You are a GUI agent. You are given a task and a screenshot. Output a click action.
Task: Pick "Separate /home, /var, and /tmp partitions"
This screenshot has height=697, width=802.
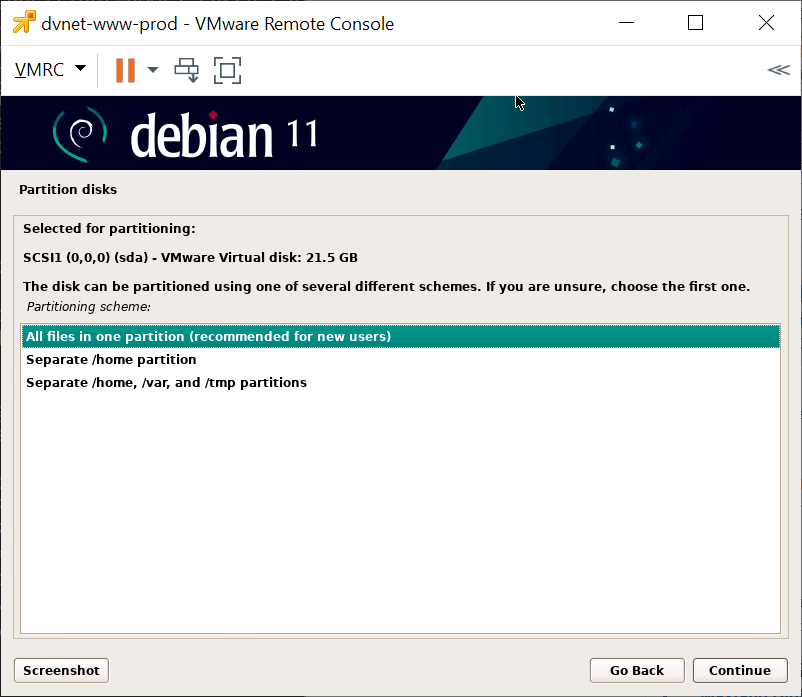166,383
